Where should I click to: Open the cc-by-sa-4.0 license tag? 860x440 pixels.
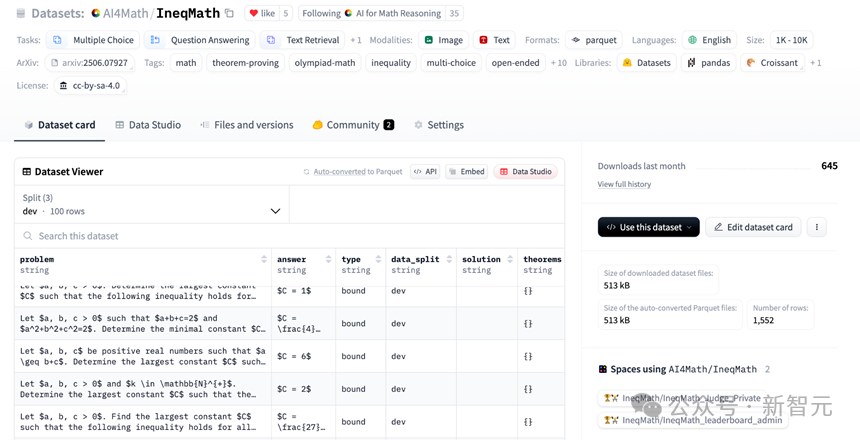tap(90, 86)
